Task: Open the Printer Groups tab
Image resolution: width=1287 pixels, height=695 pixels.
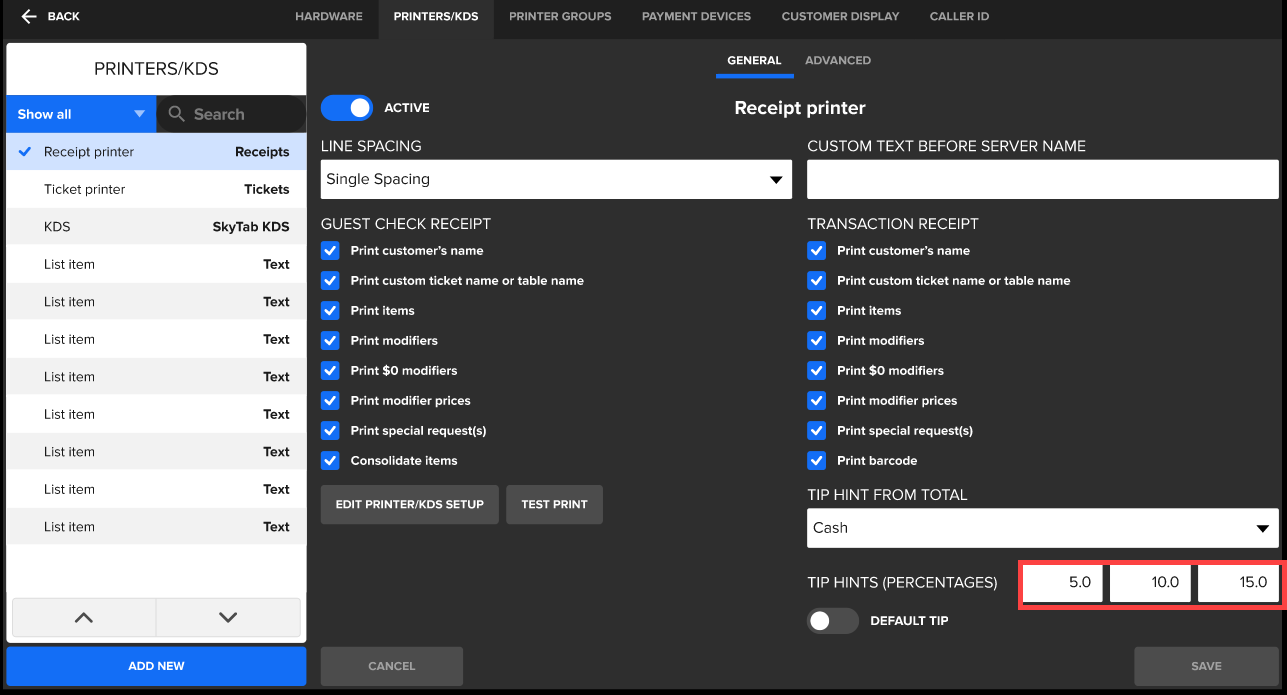Action: coord(560,17)
